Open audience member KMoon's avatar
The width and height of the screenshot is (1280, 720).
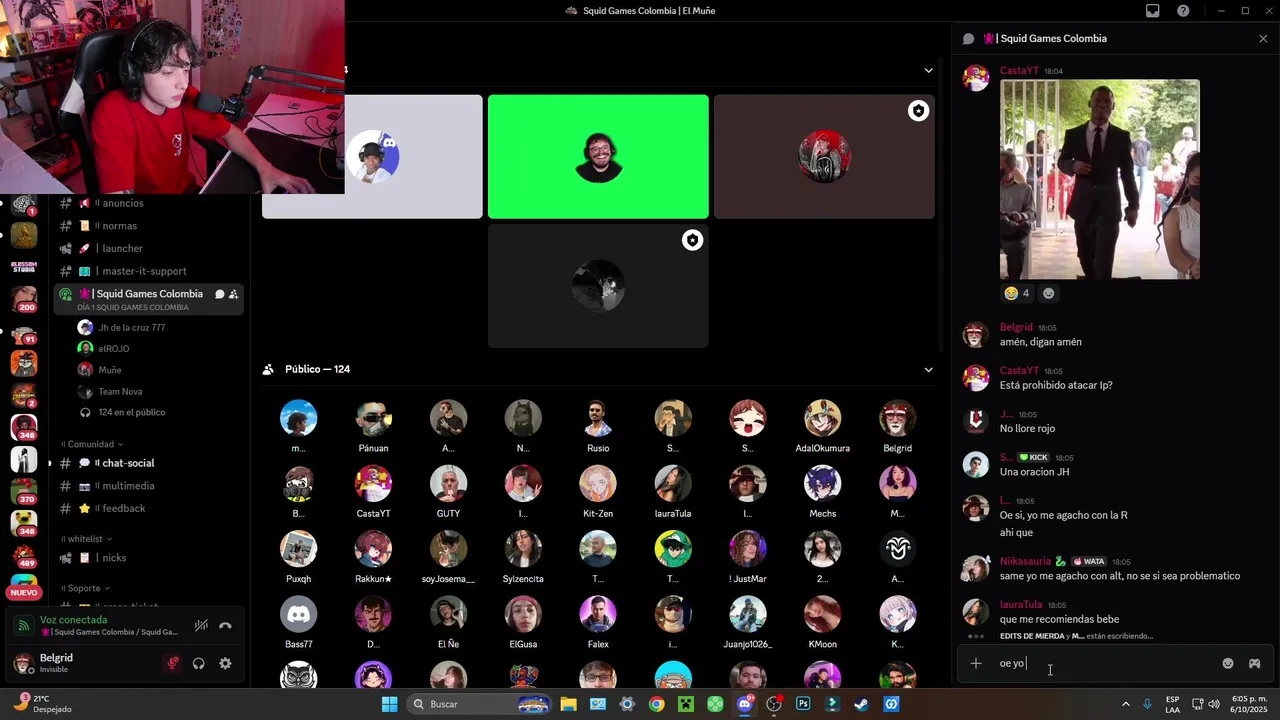822,614
